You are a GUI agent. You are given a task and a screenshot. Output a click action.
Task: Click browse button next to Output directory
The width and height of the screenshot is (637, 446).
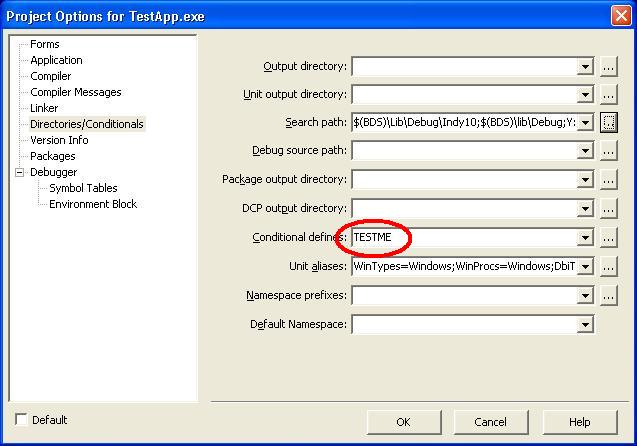coord(609,67)
